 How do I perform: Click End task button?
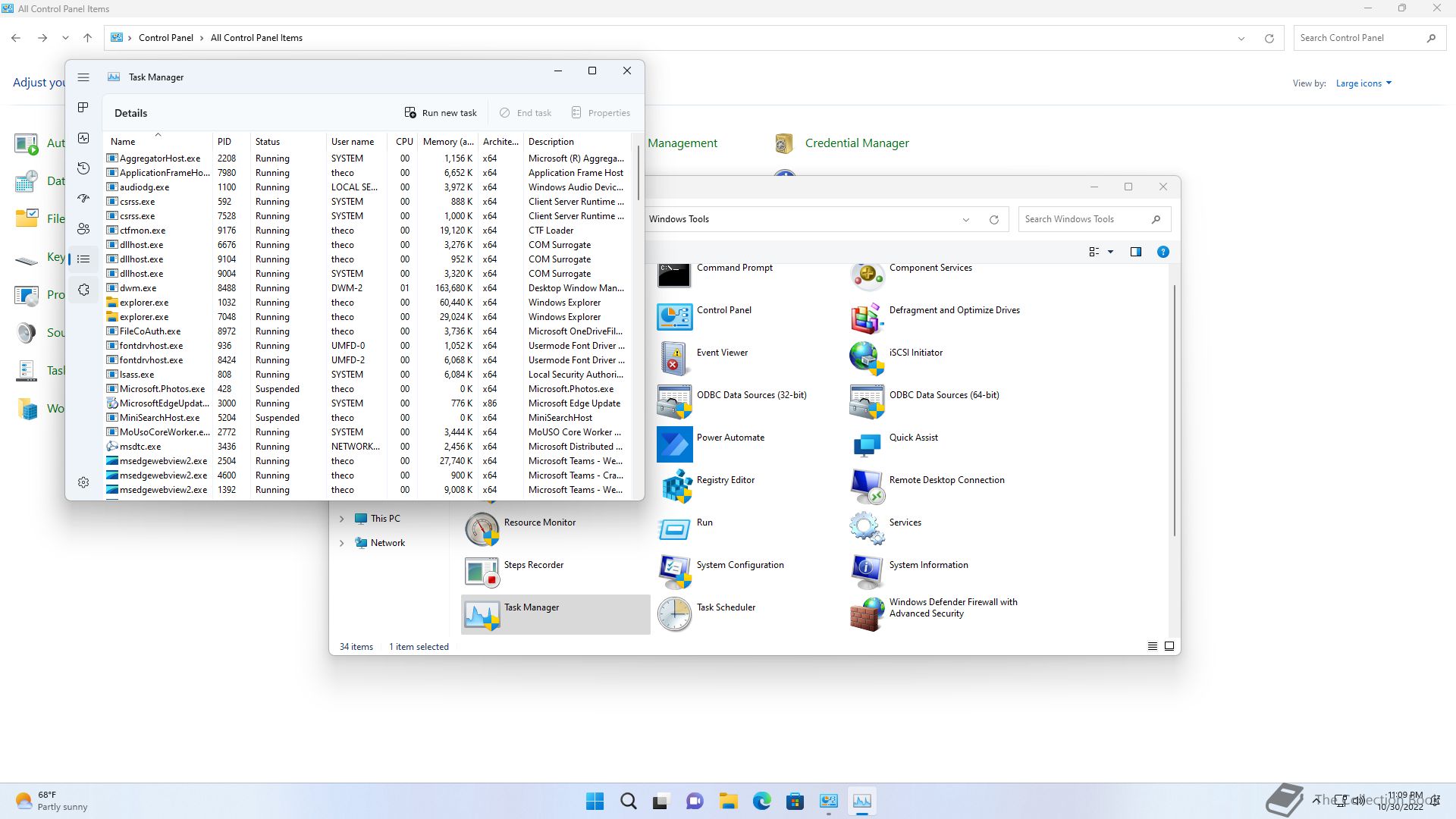tap(526, 113)
